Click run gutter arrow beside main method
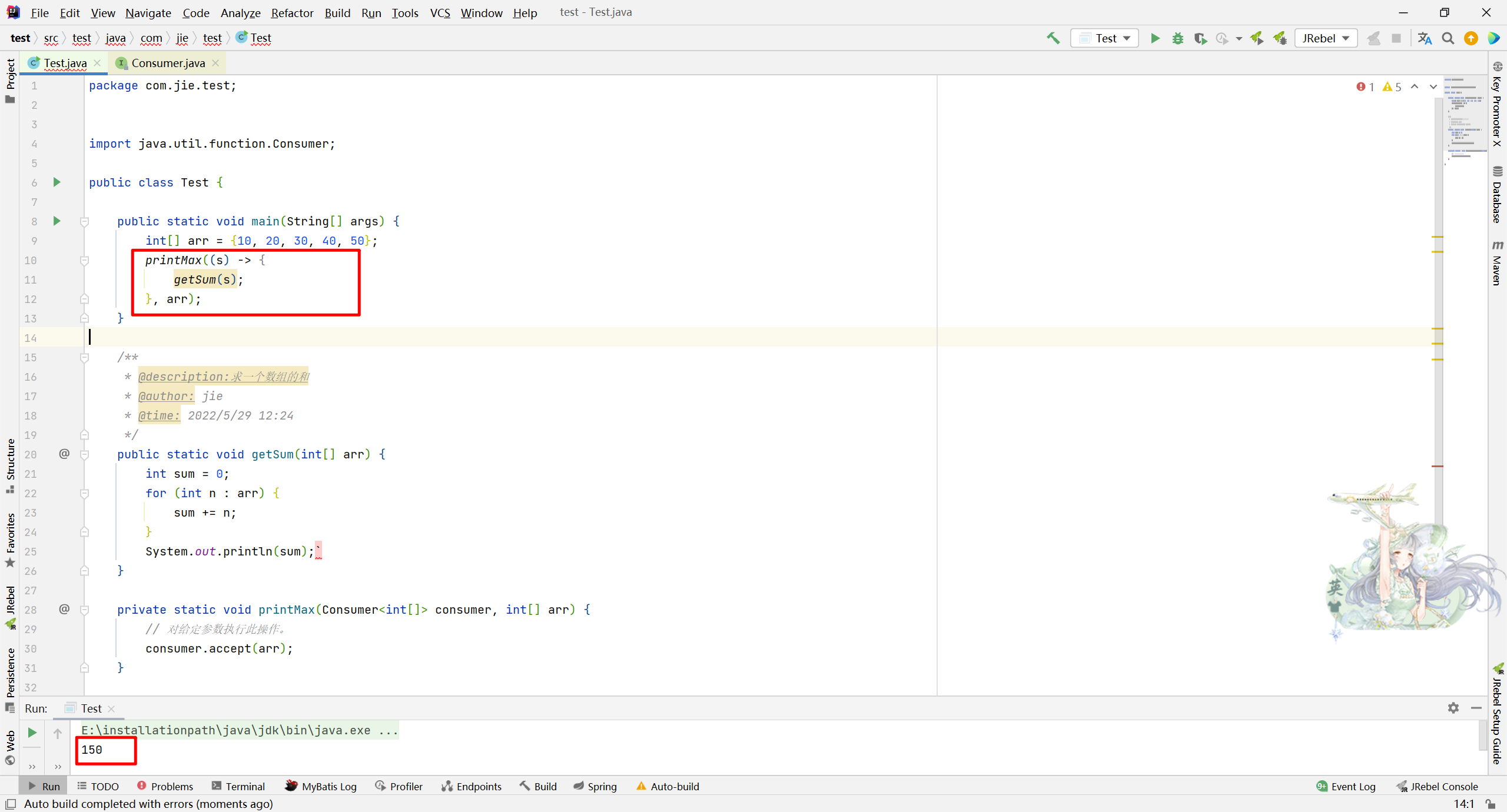 pos(57,221)
